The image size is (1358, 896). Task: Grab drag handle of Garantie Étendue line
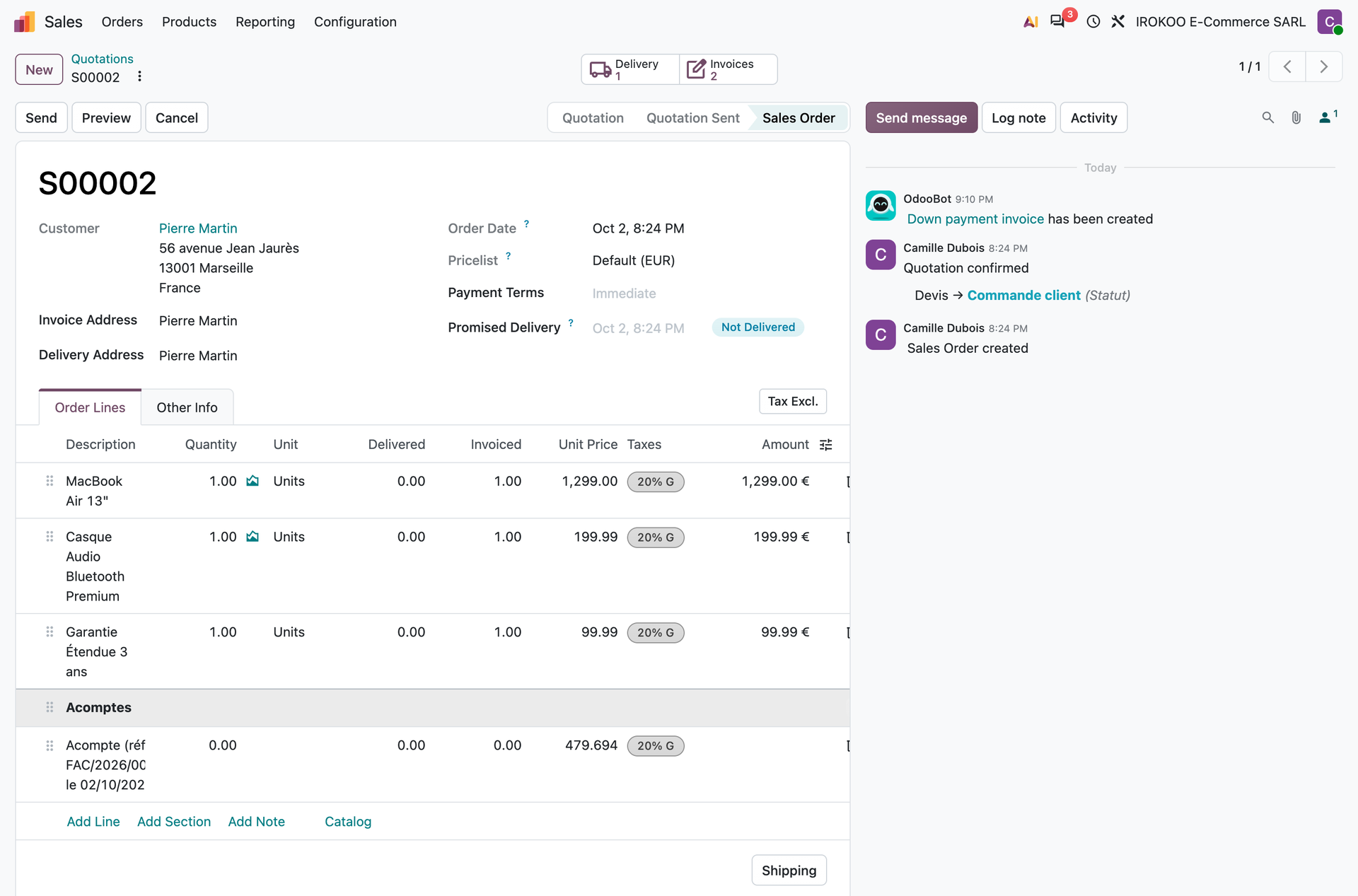point(50,632)
